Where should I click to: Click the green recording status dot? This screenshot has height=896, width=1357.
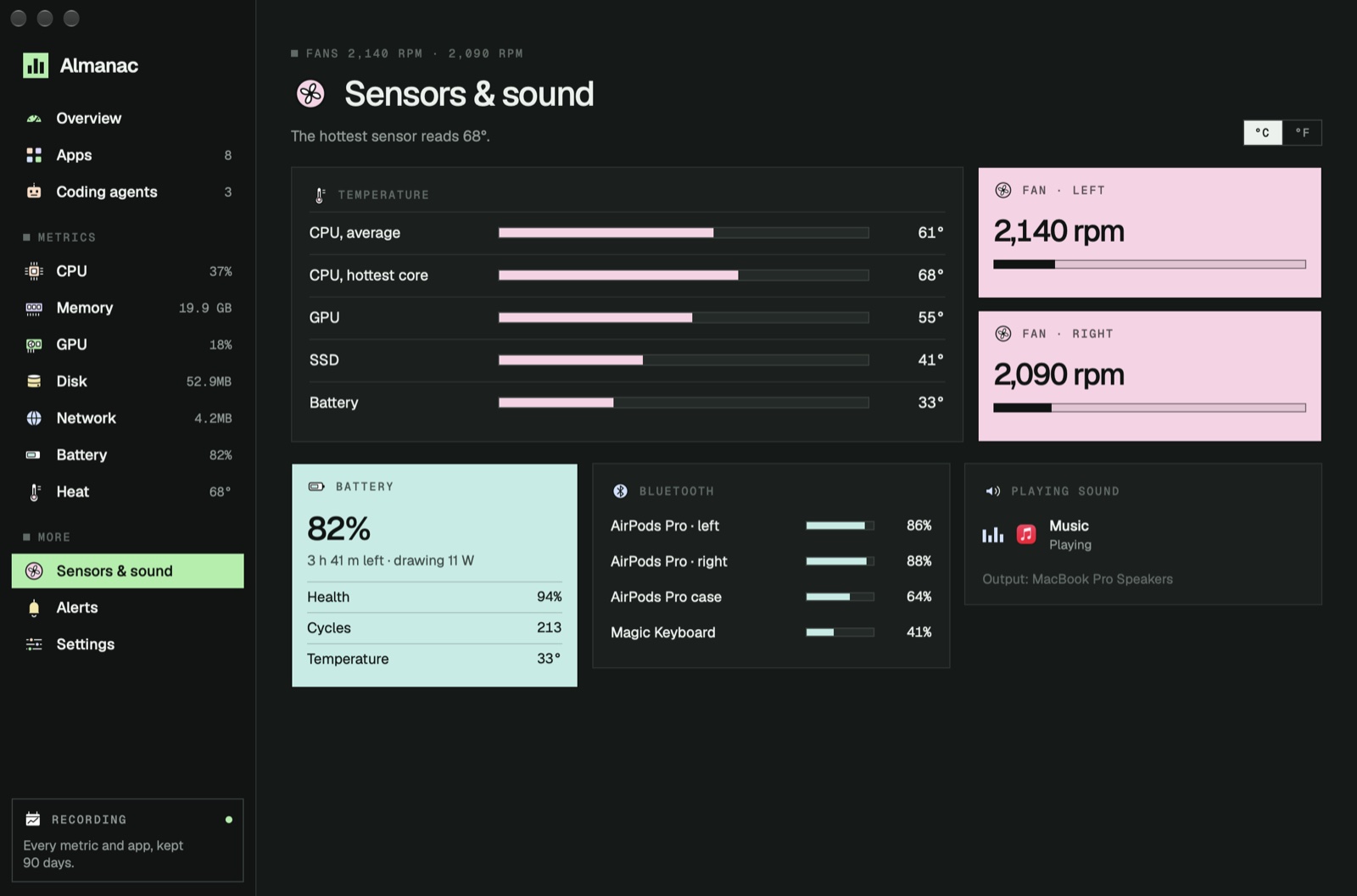229,820
